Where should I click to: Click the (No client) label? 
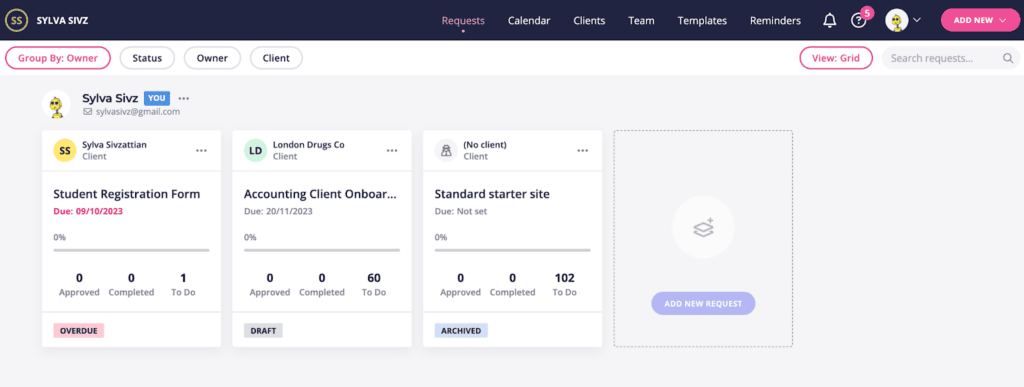485,145
